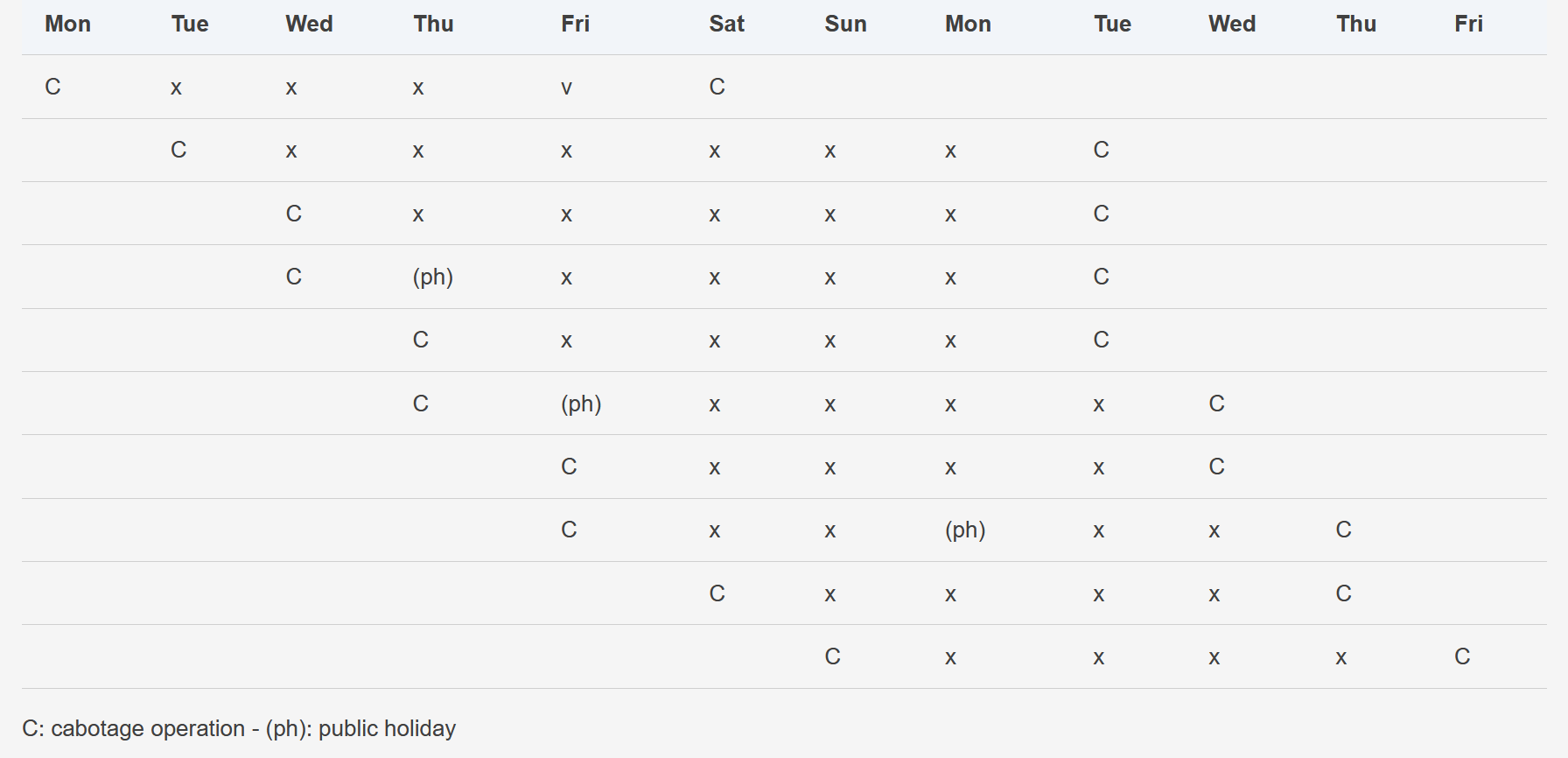Click the leftmost Wed column header
Viewport: 1568px width, 758px height.
tap(309, 24)
